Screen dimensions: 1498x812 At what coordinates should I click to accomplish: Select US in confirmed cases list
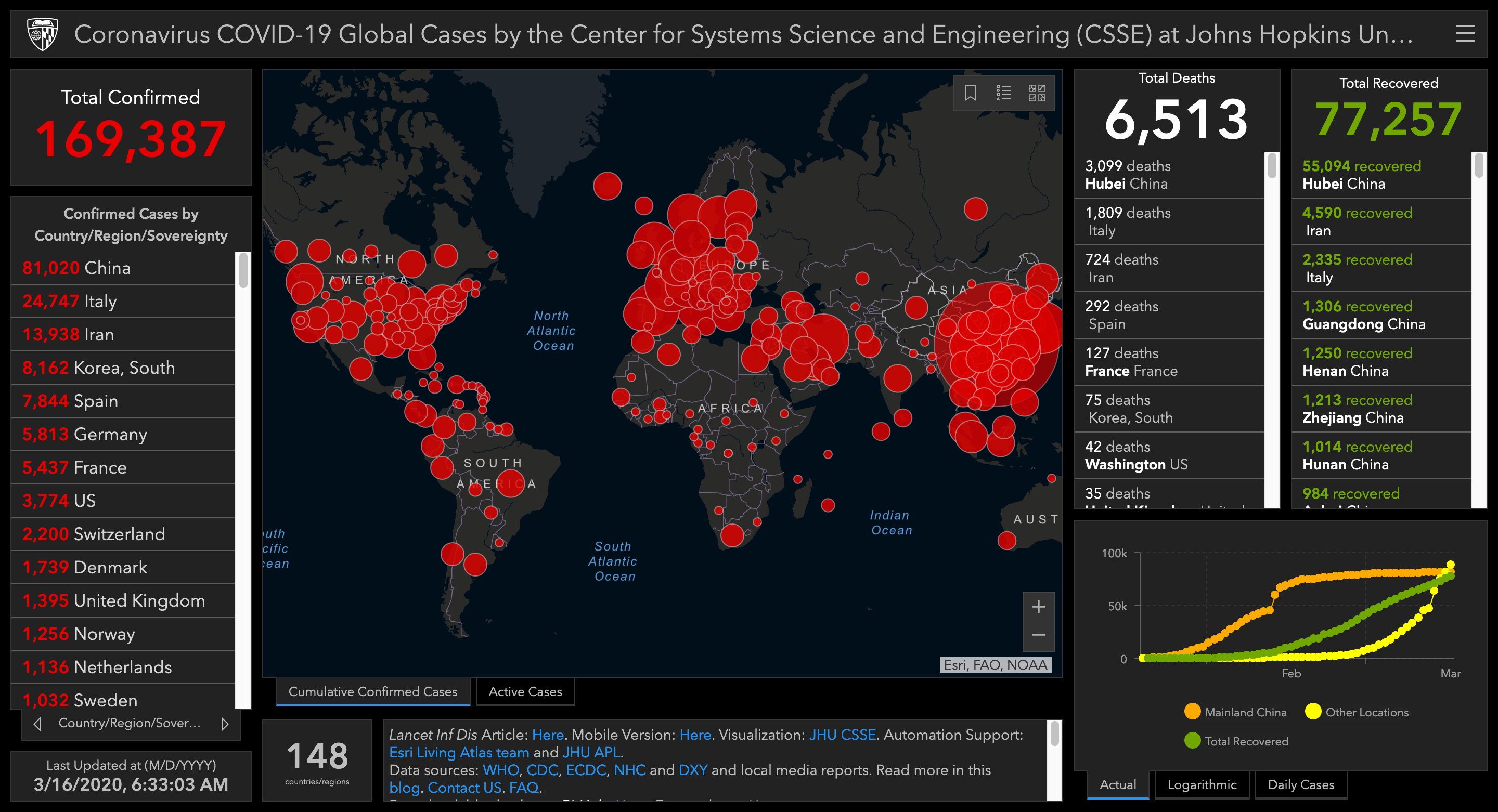click(x=123, y=501)
